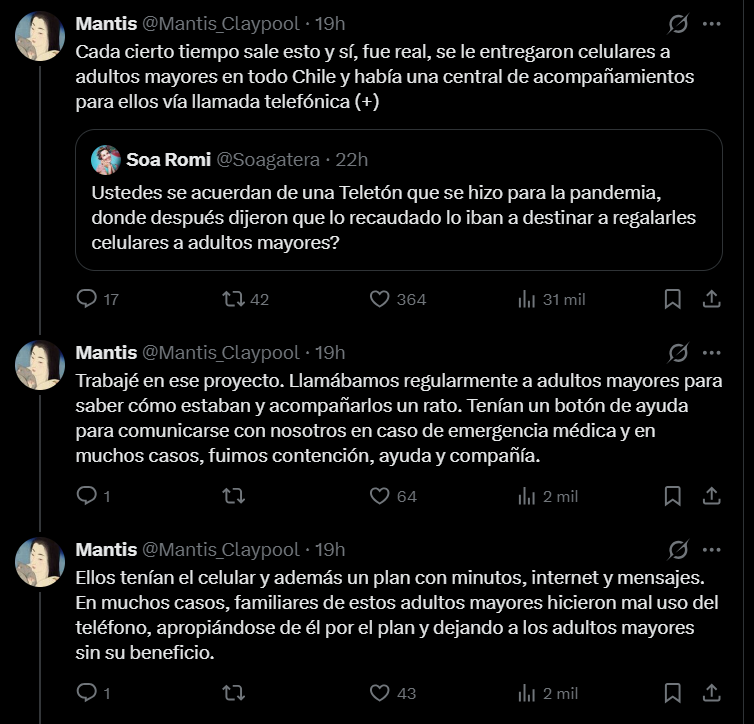This screenshot has width=754, height=724.
Task: Share the first tweet in thread
Action: (712, 299)
